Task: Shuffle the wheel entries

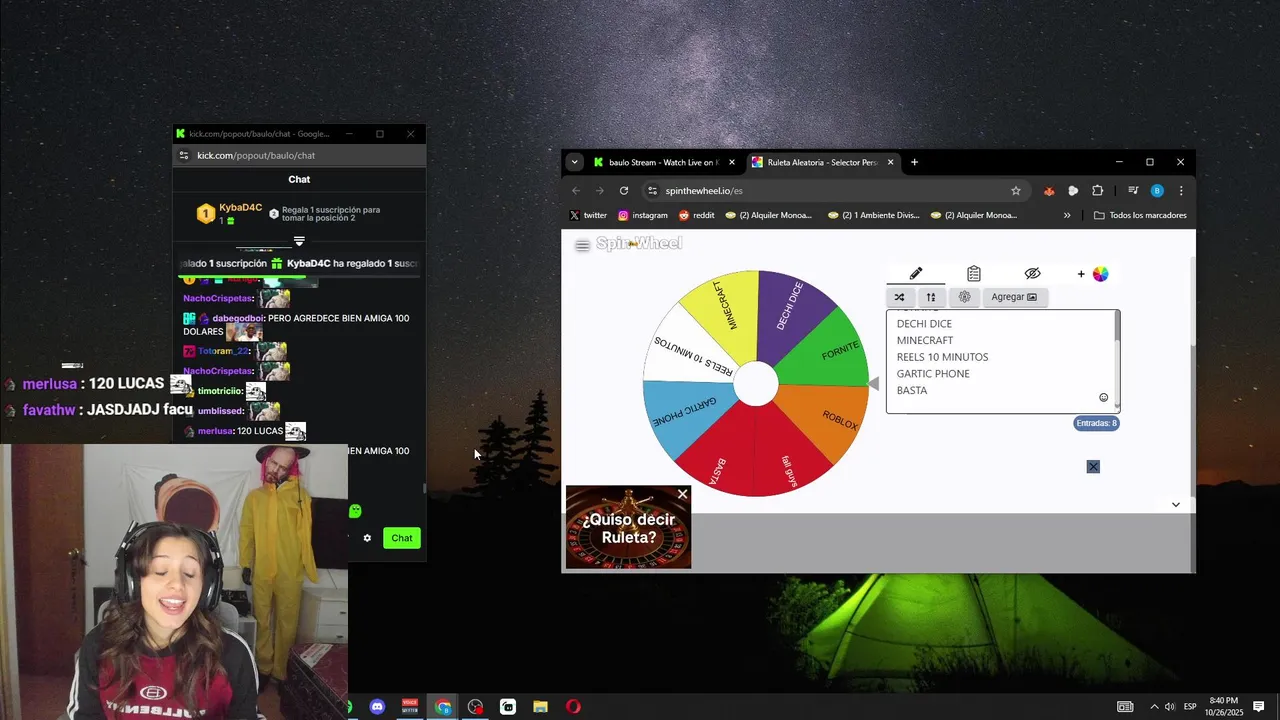Action: tap(899, 297)
